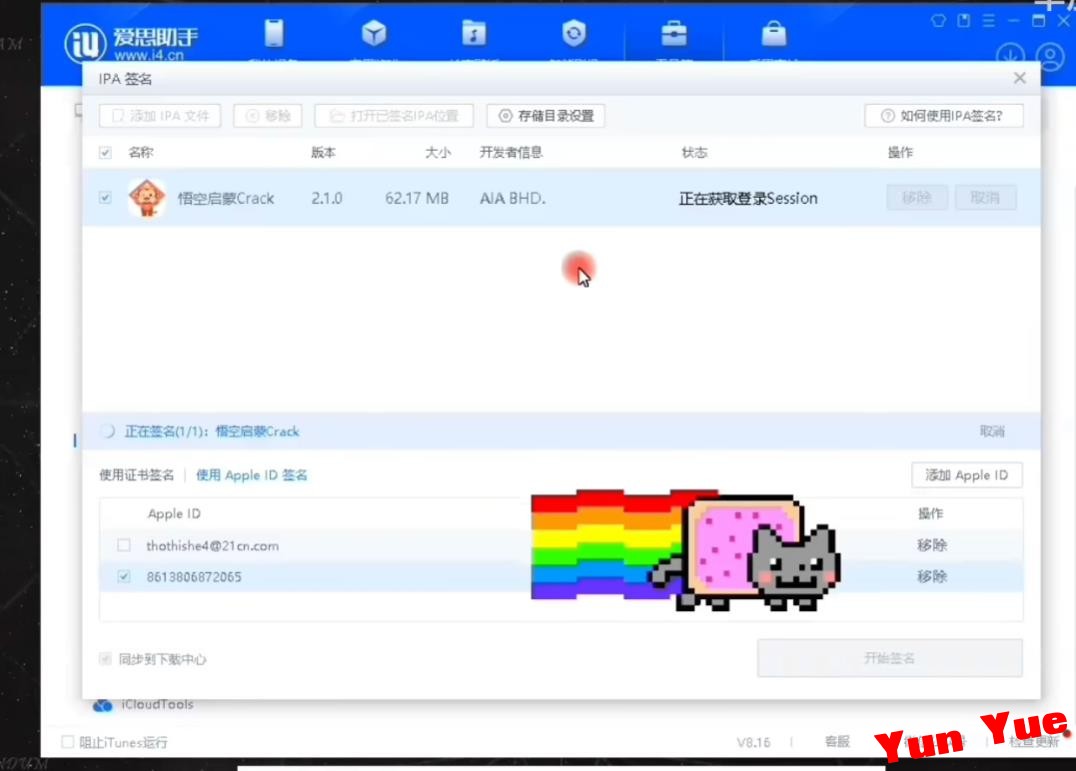Toggle the checkbox for 悟空启蒙Crack row
The width and height of the screenshot is (1076, 771).
click(105, 198)
